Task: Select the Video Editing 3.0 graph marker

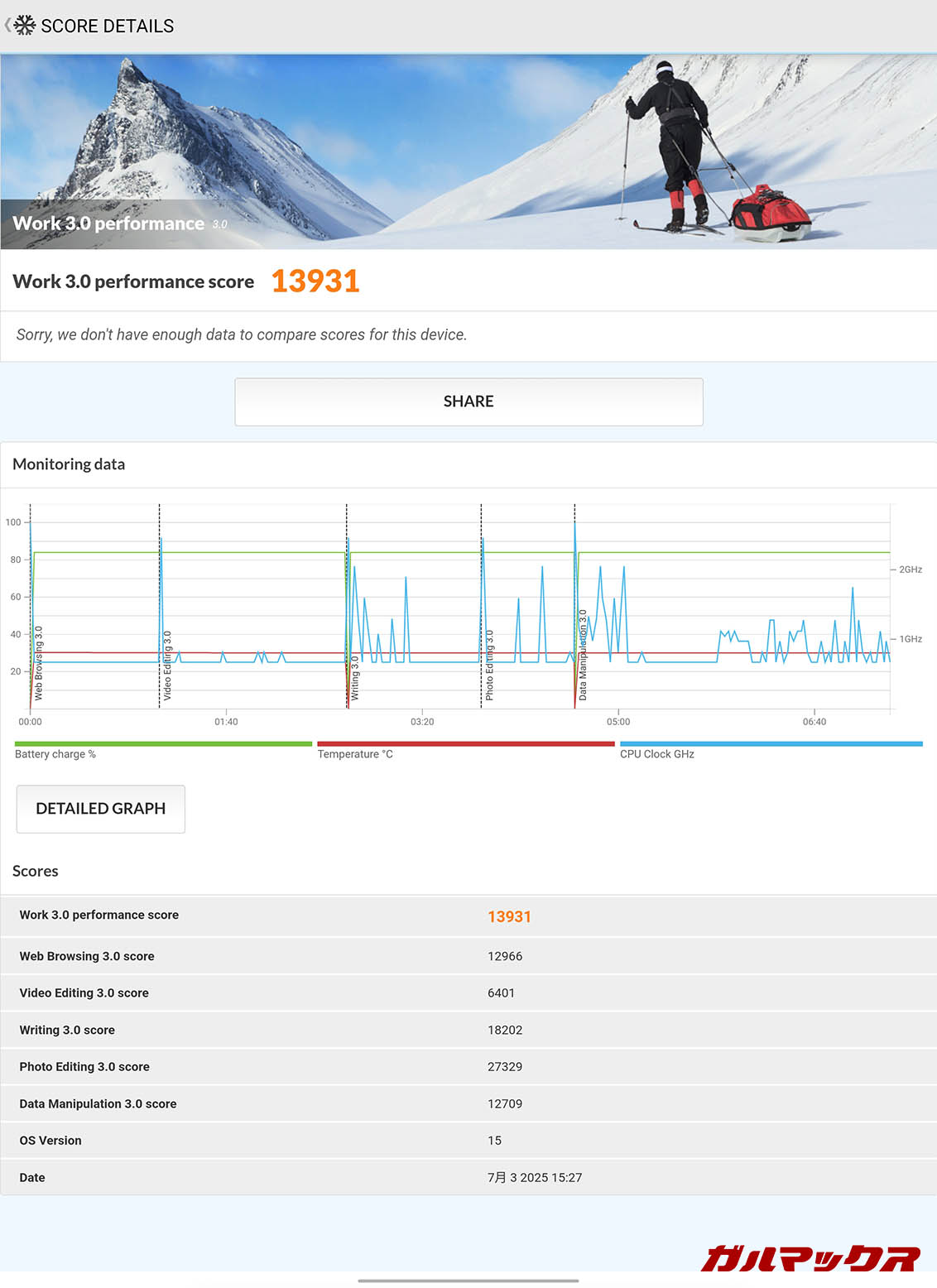Action: 167,666
